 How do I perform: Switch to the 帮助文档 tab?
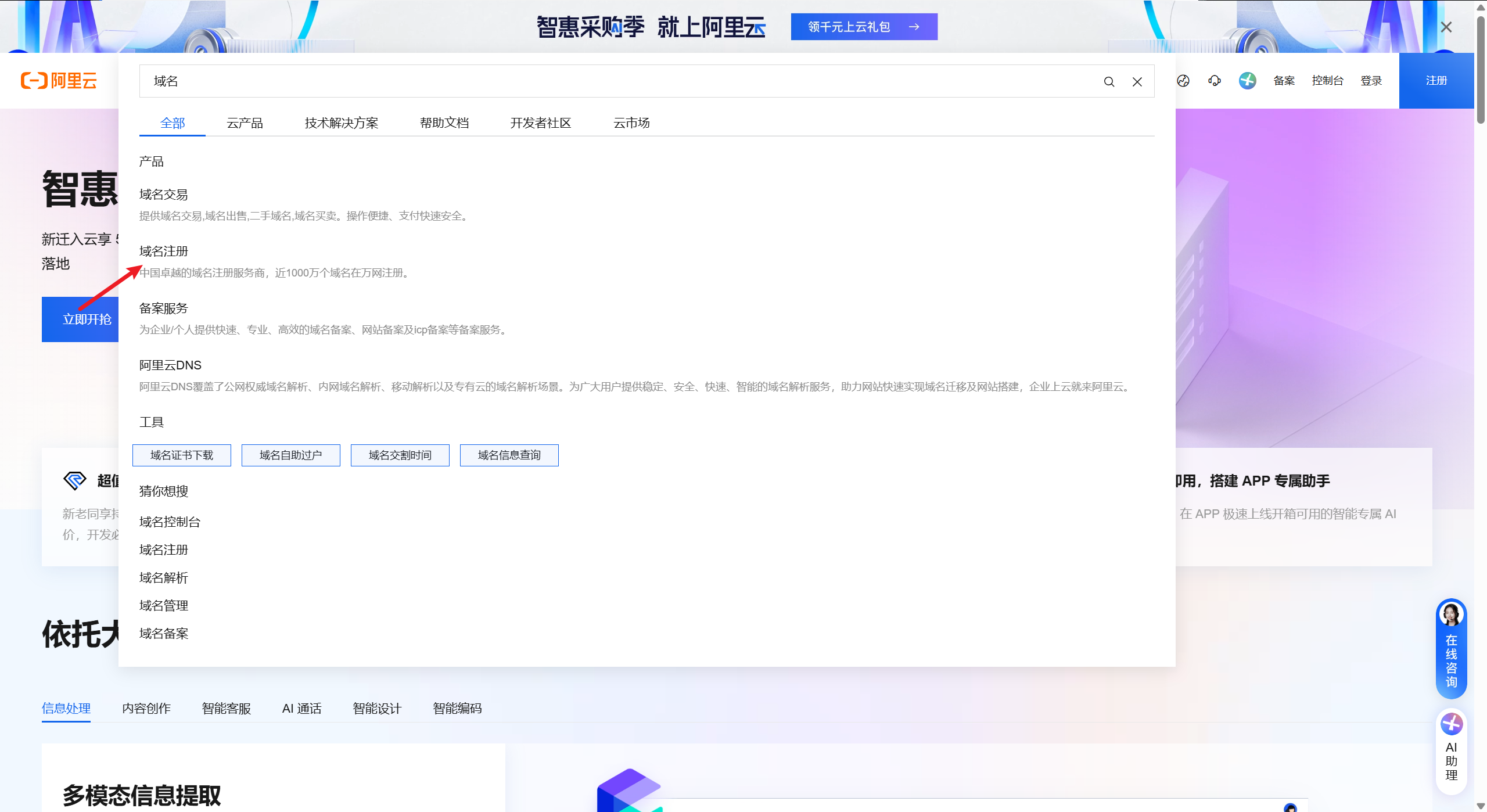444,123
